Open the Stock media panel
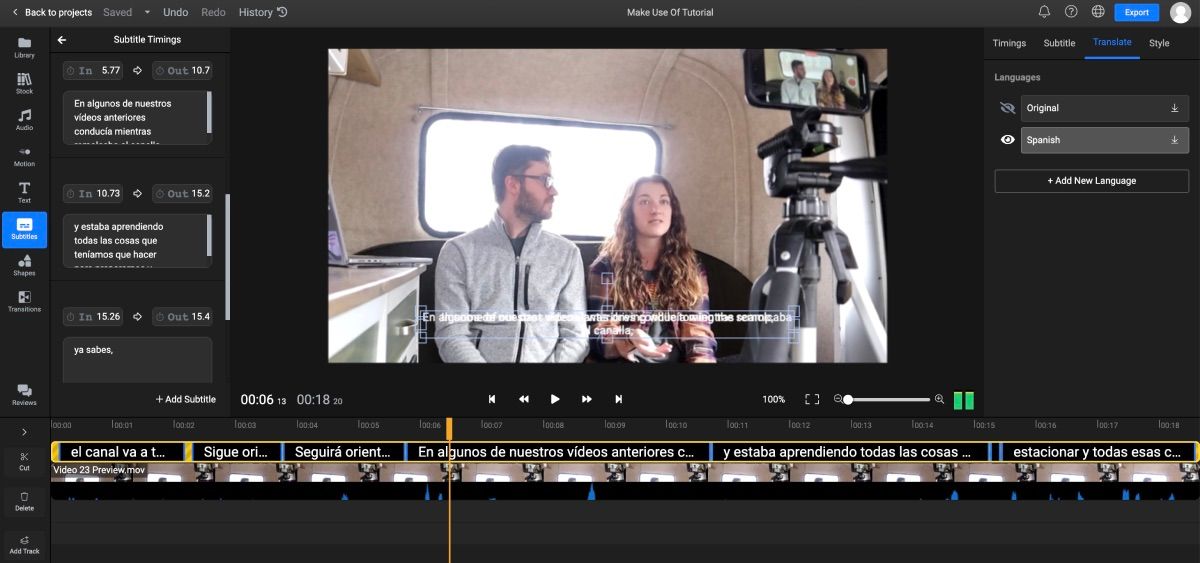Viewport: 1200px width, 563px height. pos(24,83)
